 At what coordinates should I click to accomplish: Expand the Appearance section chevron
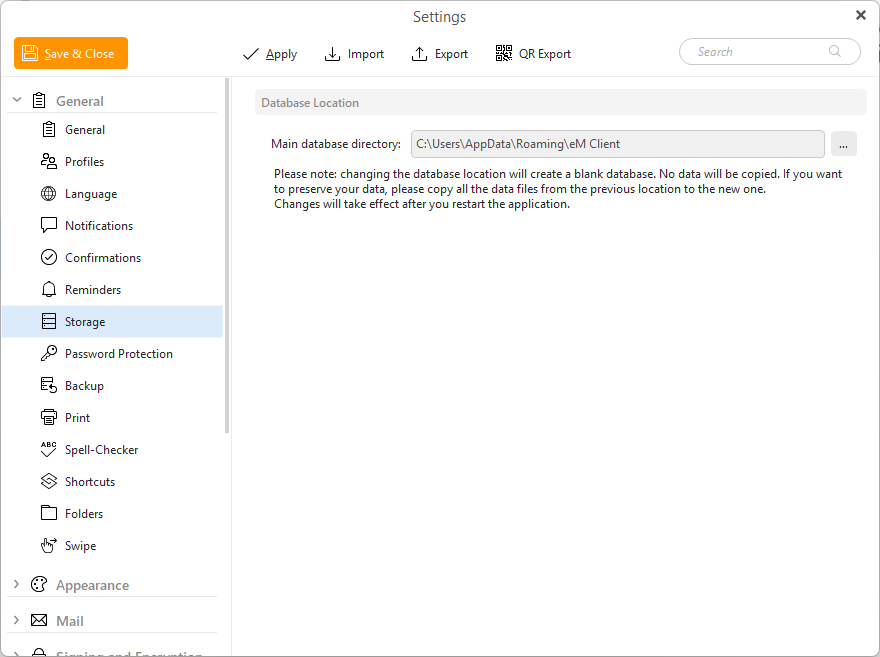16,585
